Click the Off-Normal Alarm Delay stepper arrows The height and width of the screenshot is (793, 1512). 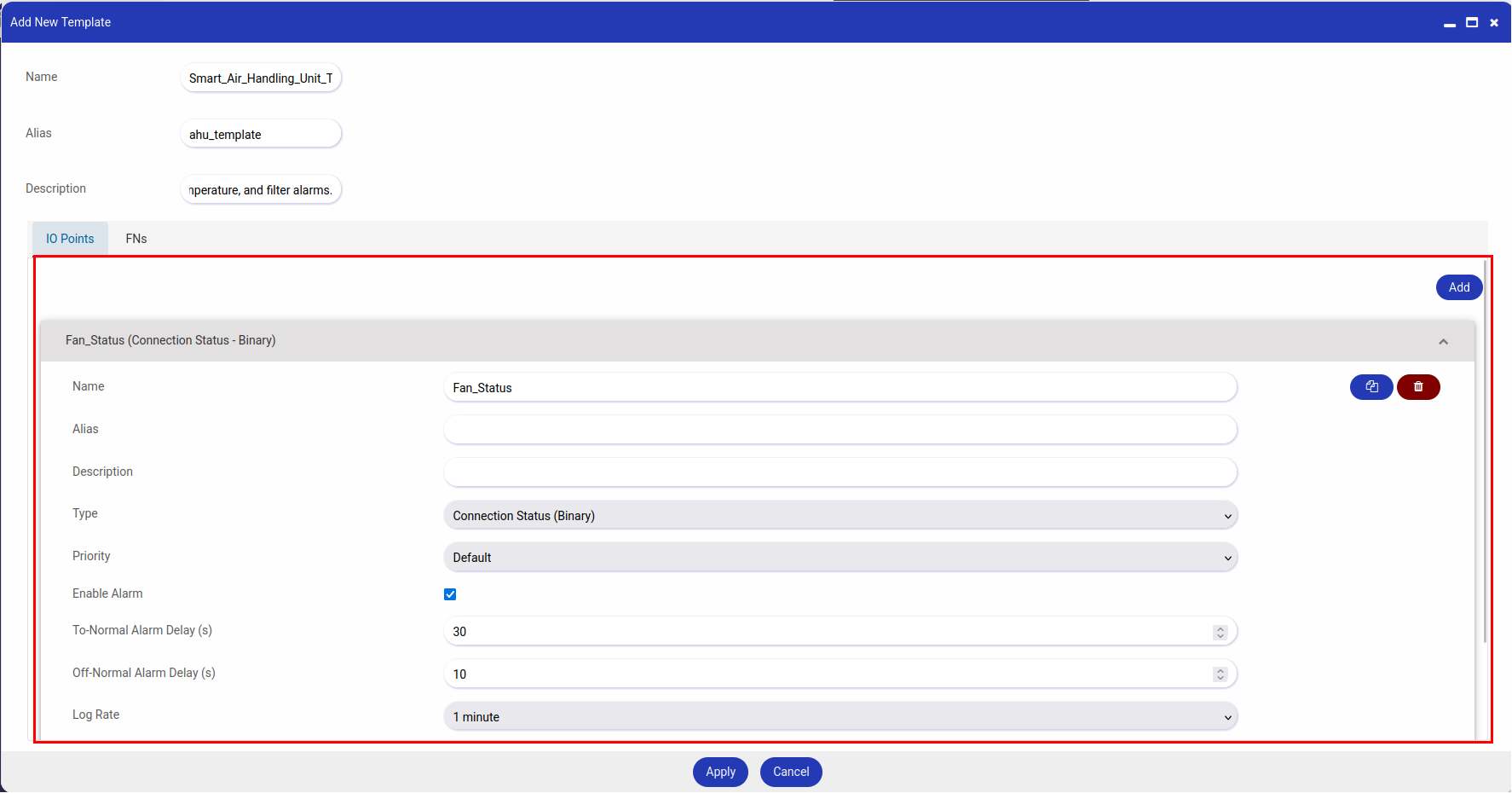(1221, 674)
